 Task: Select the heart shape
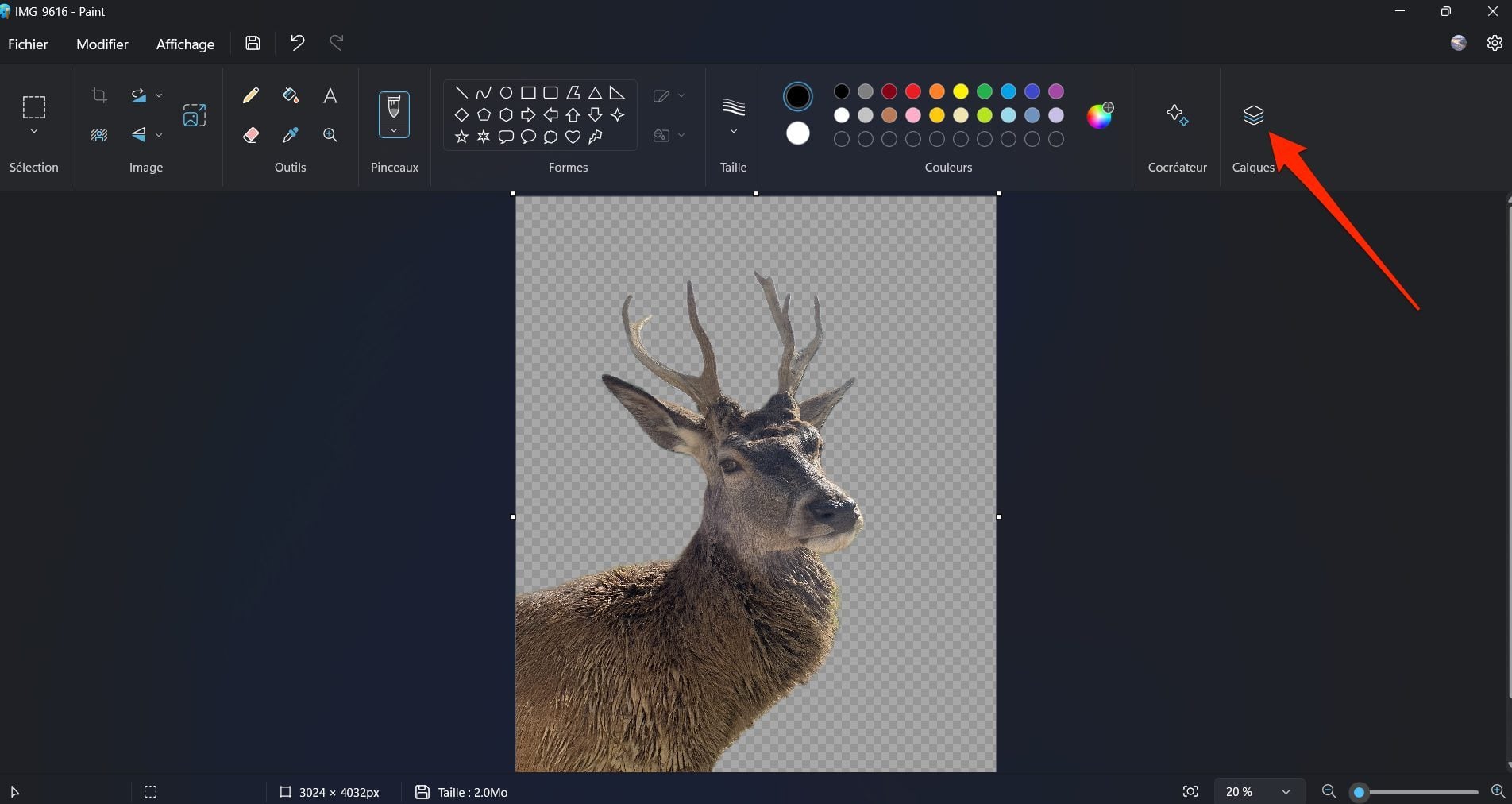tap(573, 137)
